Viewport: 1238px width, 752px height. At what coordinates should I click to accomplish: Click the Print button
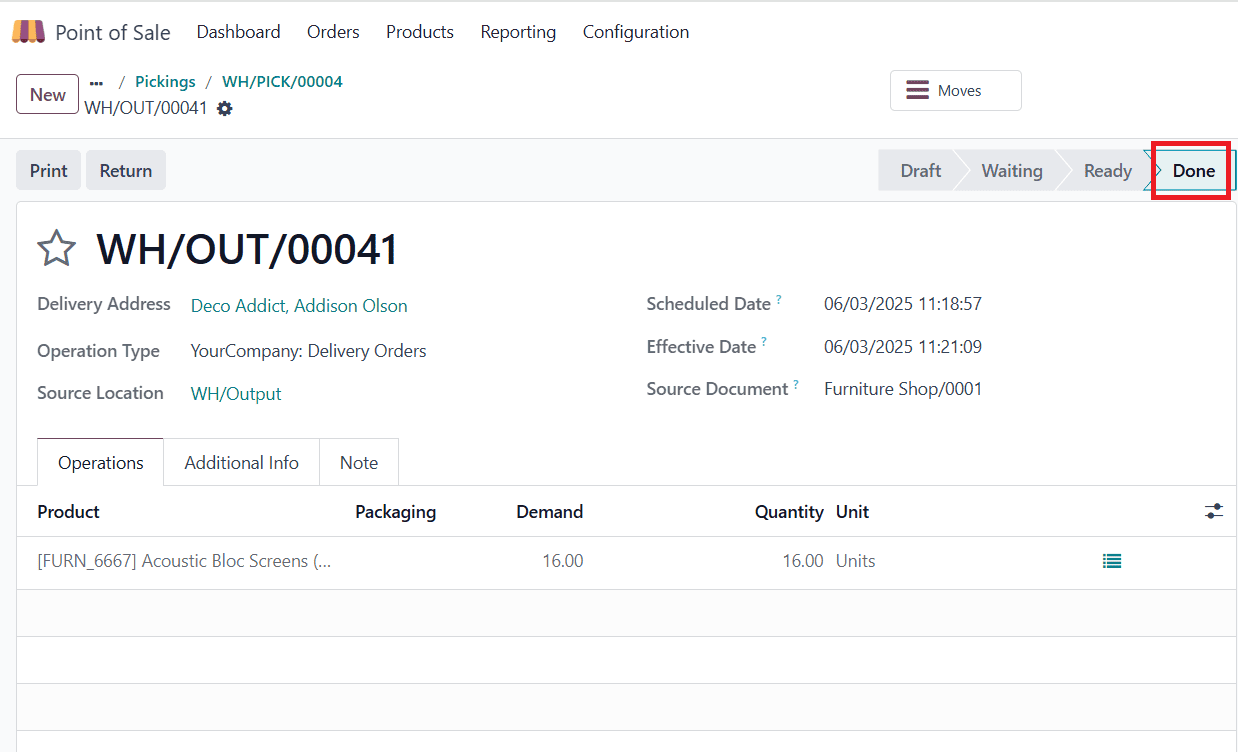[x=48, y=170]
